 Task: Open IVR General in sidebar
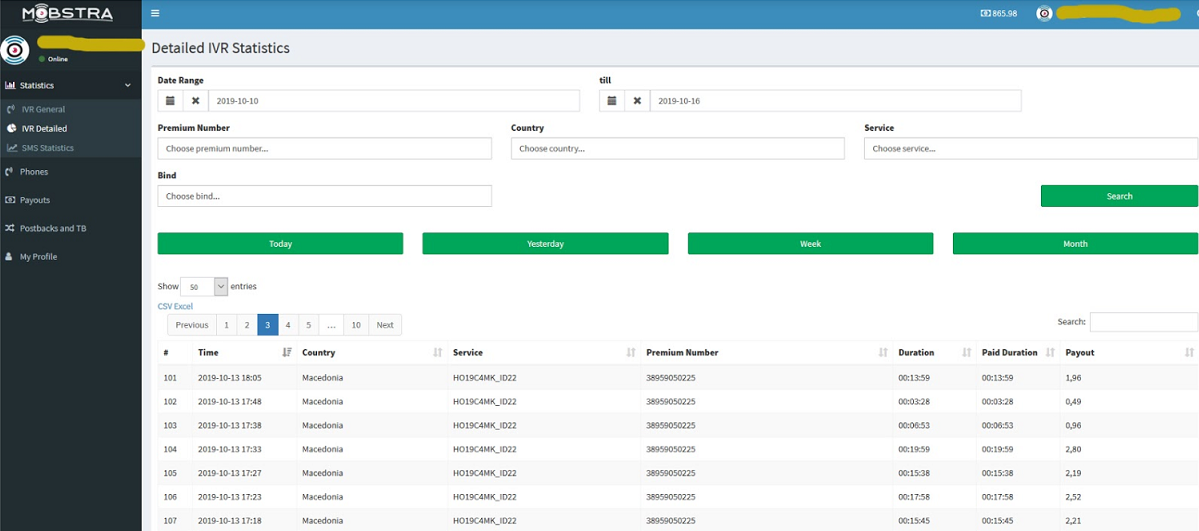[x=43, y=109]
